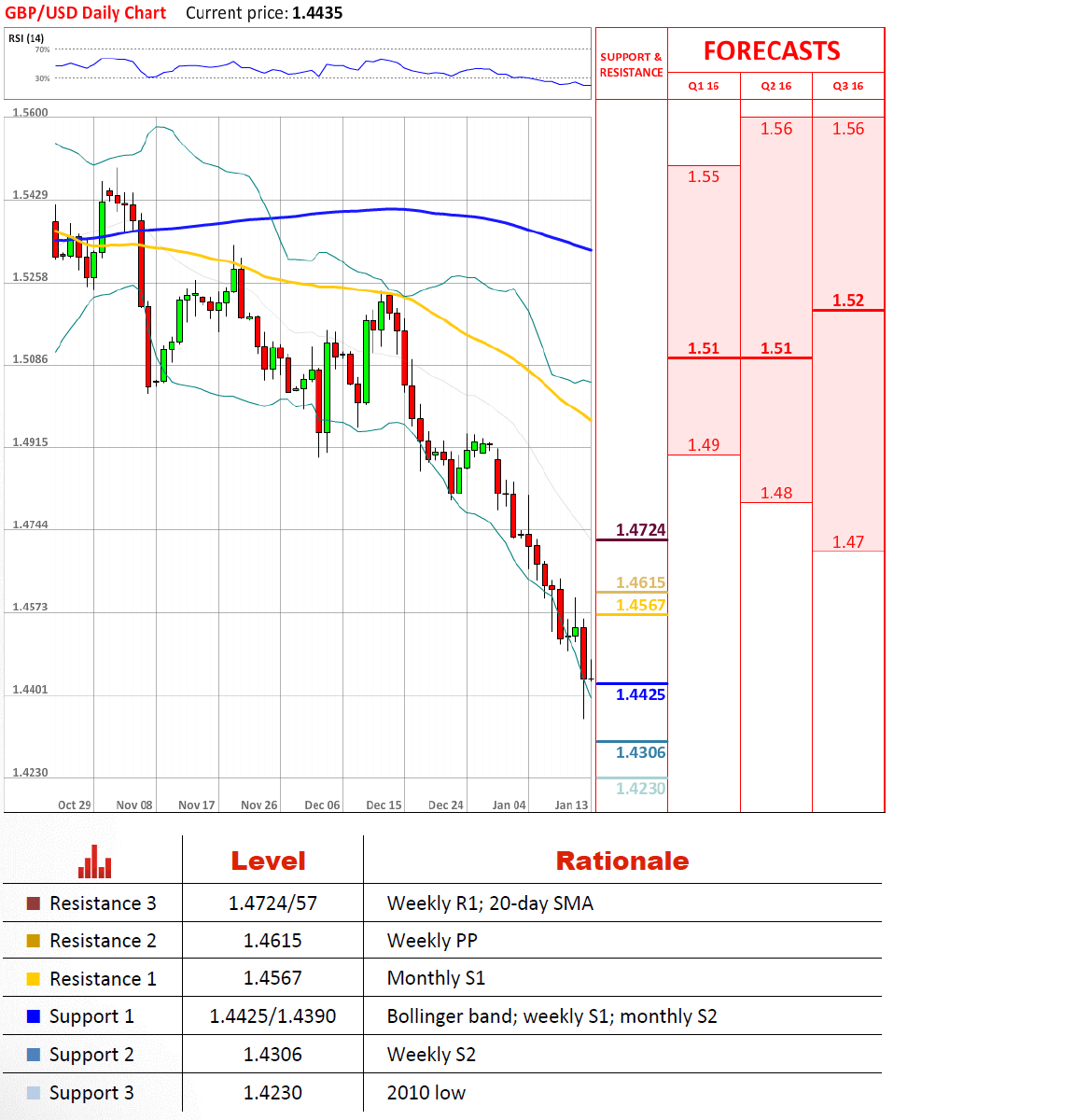The height and width of the screenshot is (1120, 1075).
Task: Click the 1.4230 level marker beside chart
Action: point(641,789)
